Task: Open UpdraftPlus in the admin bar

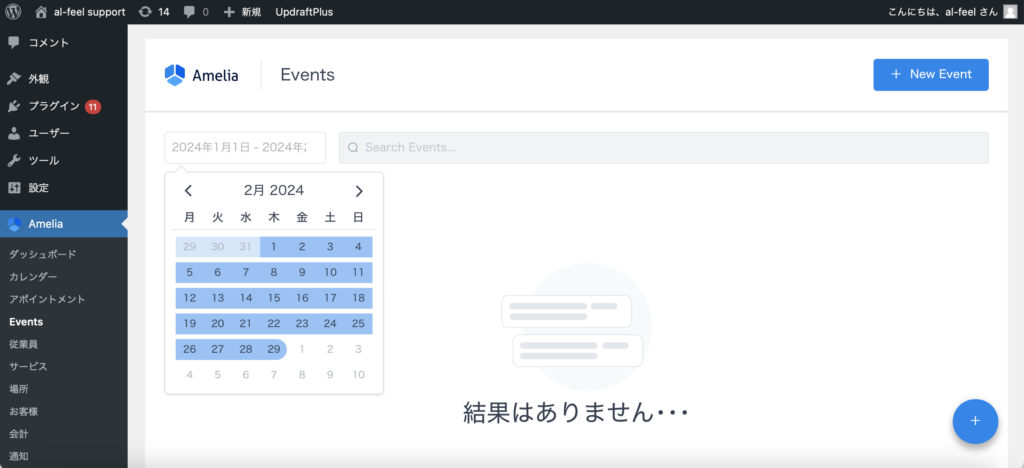Action: tap(304, 12)
